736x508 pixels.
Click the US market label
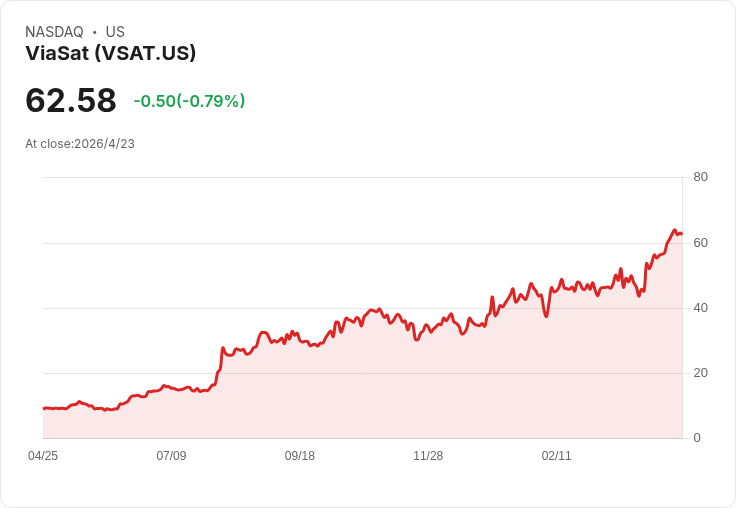(115, 32)
